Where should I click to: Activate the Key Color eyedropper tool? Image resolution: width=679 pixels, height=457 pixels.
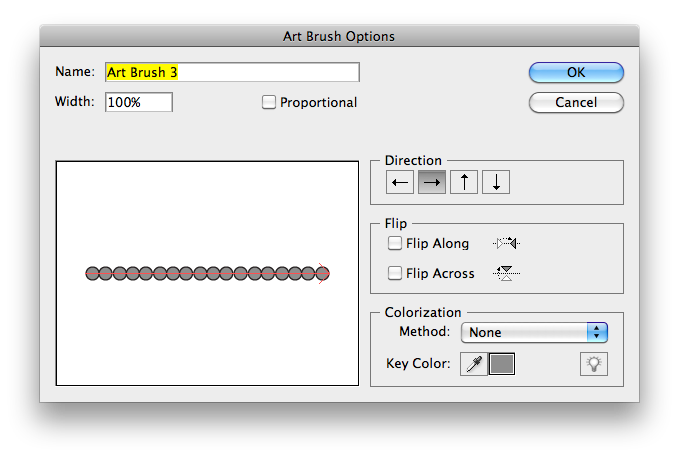473,364
